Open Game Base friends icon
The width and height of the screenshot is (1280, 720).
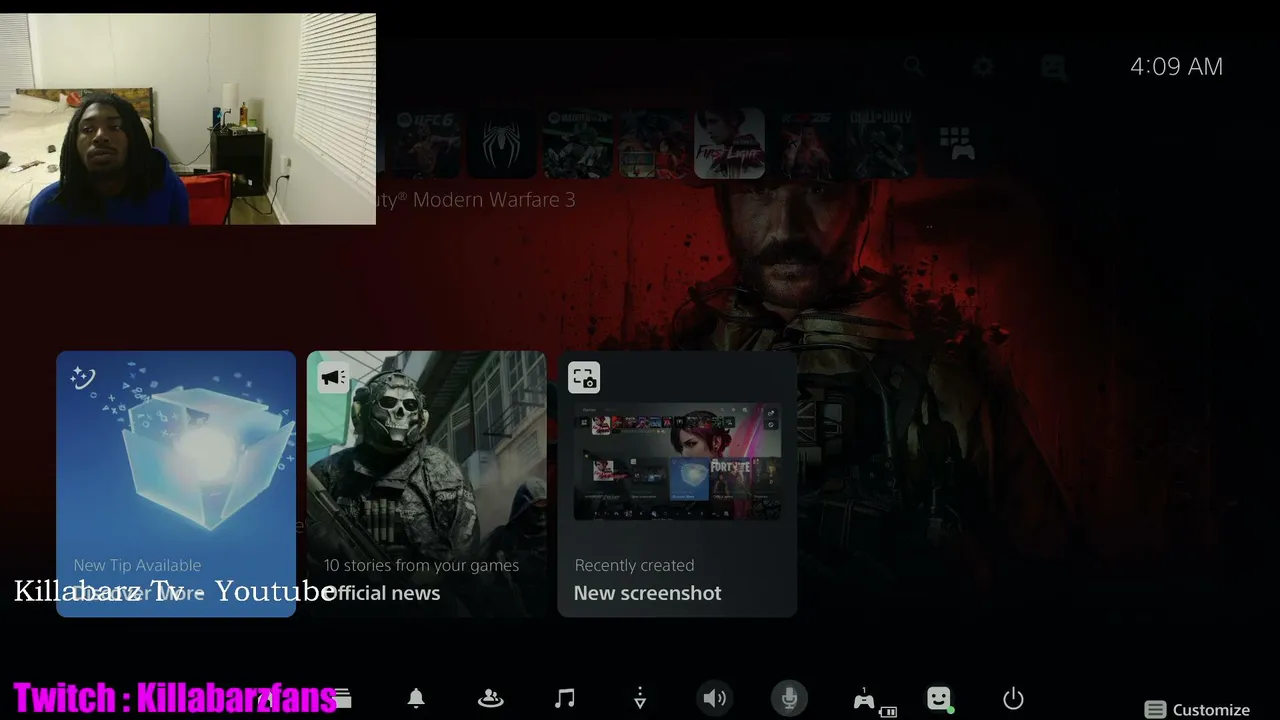(x=490, y=698)
